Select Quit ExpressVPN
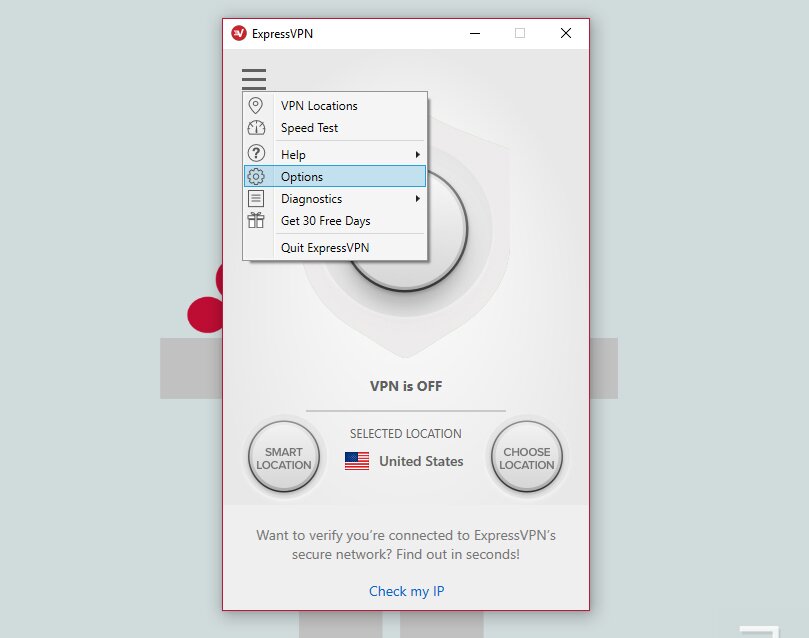The height and width of the screenshot is (638, 809). point(335,248)
